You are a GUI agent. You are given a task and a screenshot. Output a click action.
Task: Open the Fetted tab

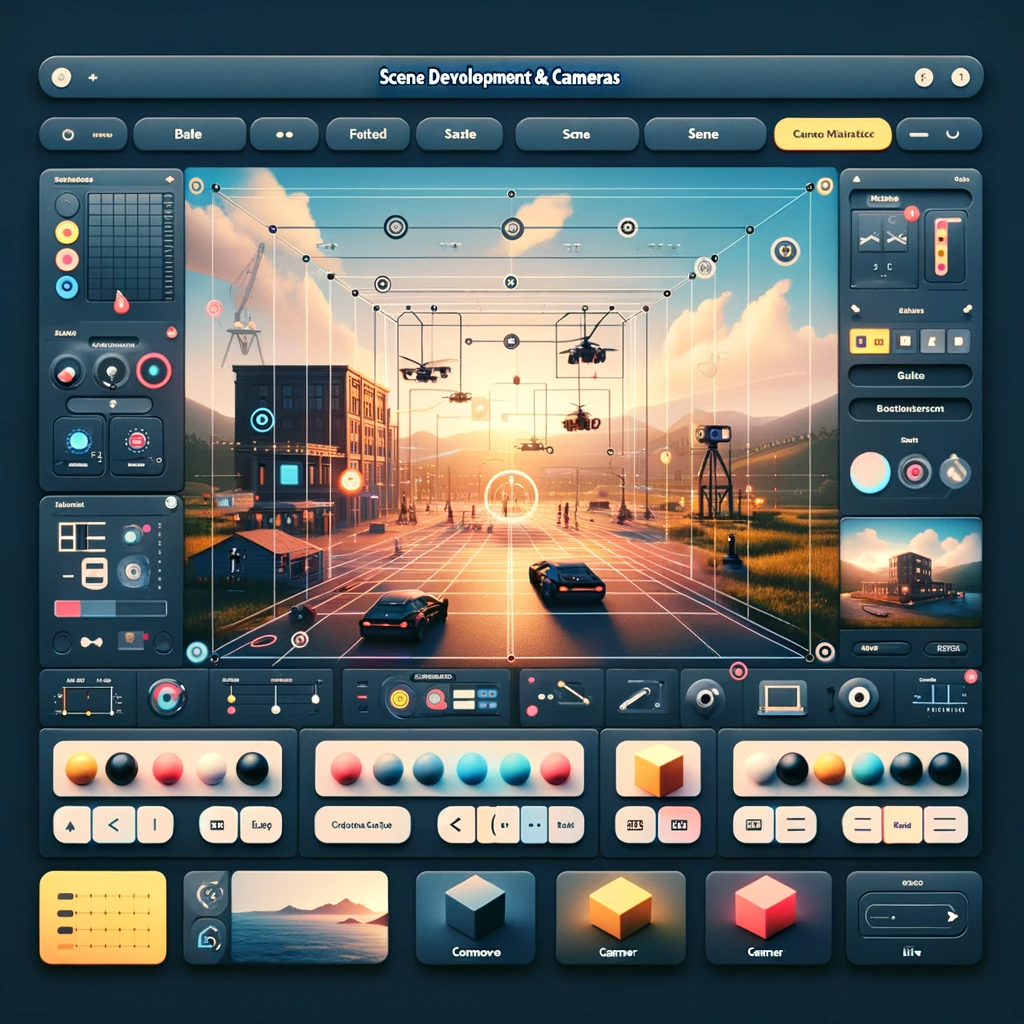368,134
